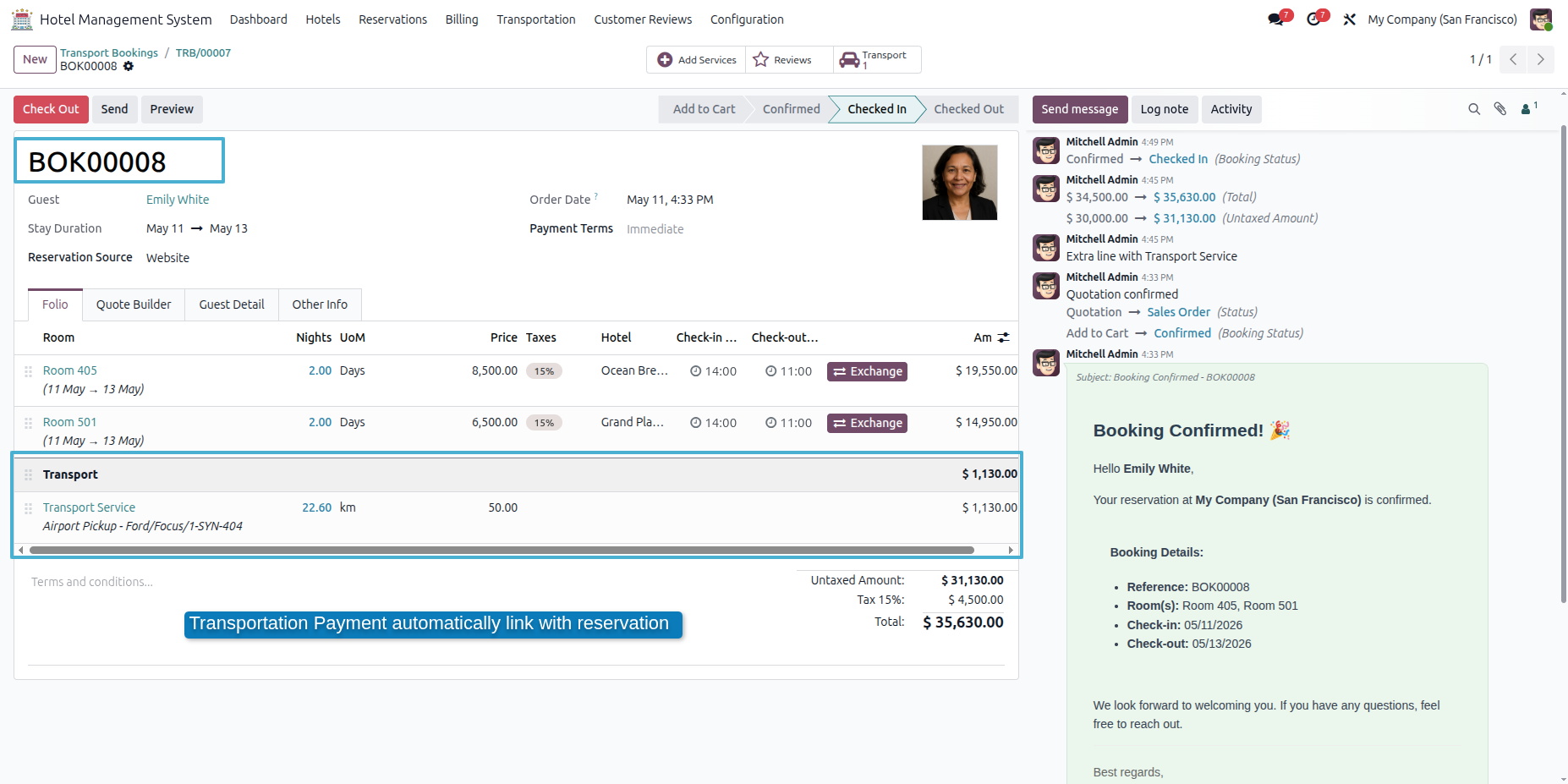Image resolution: width=1568 pixels, height=784 pixels.
Task: Click Exchange button for Room 405
Action: (x=867, y=371)
